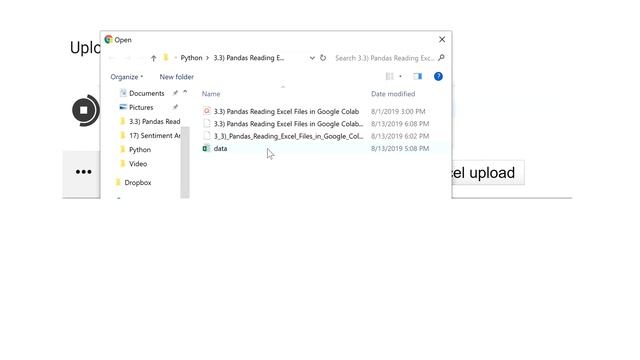Click the Video folder icon in sidebar
Image resolution: width=640 pixels, height=360 pixels.
(122, 163)
